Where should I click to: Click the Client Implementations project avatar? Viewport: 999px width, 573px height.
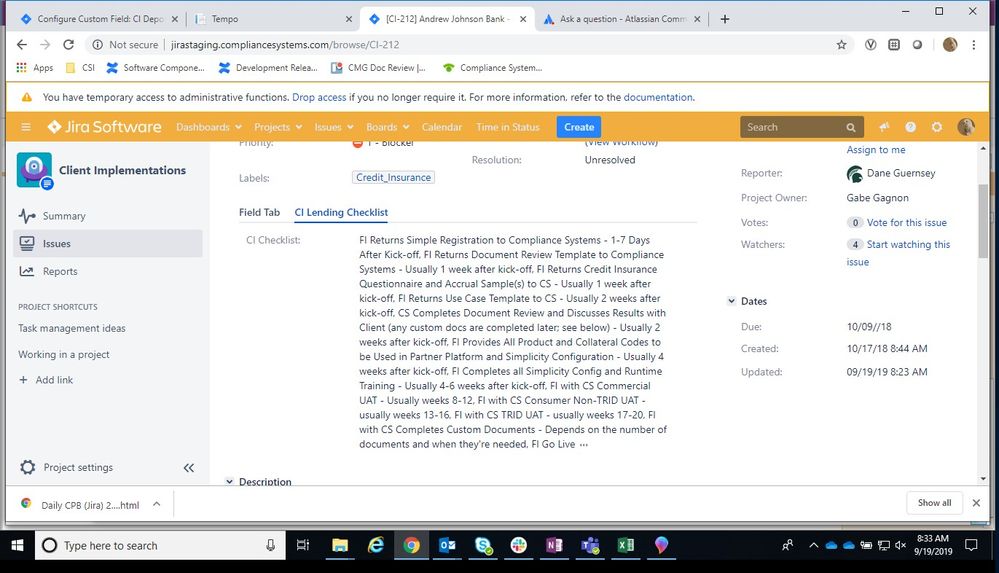pyautogui.click(x=34, y=170)
